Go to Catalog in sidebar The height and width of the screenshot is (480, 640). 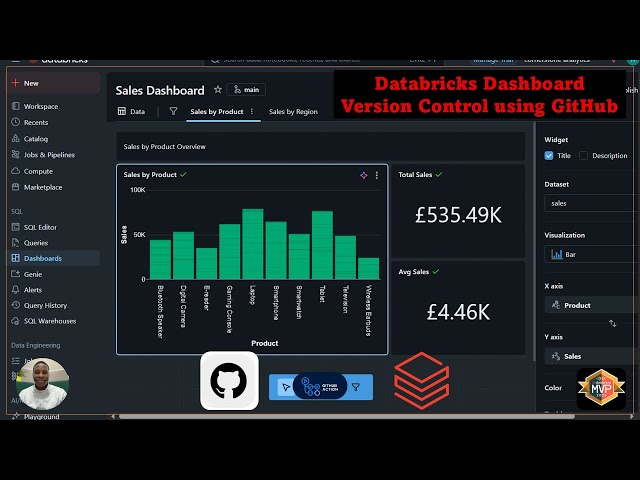pyautogui.click(x=36, y=139)
